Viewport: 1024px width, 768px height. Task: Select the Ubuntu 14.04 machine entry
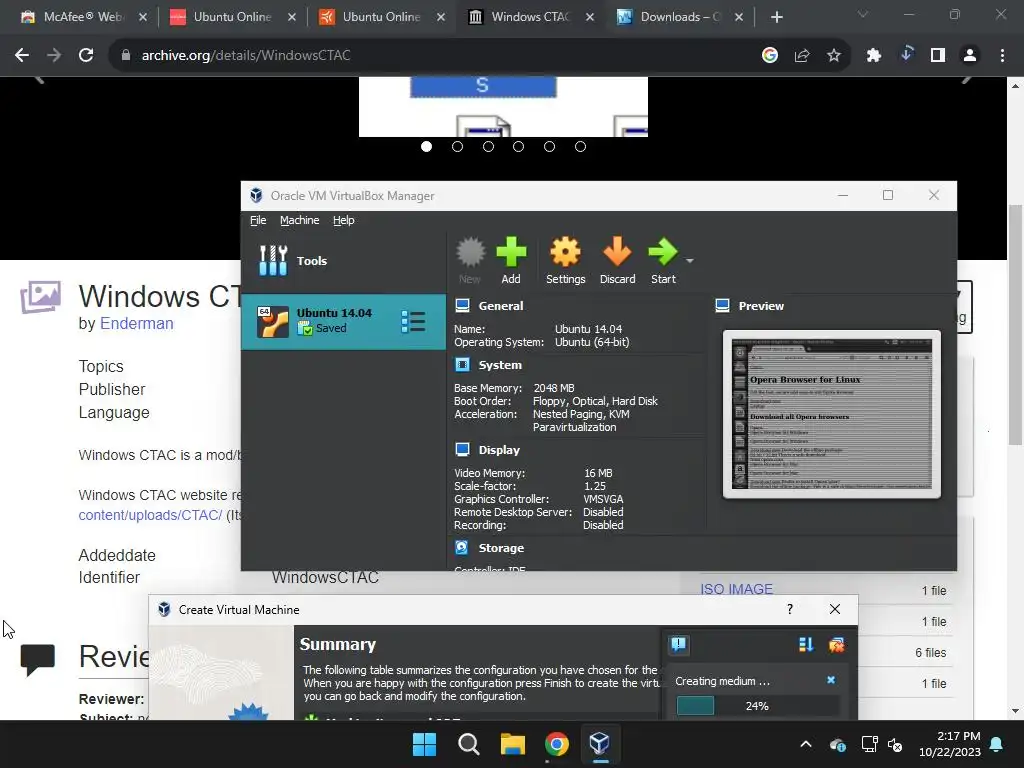344,321
